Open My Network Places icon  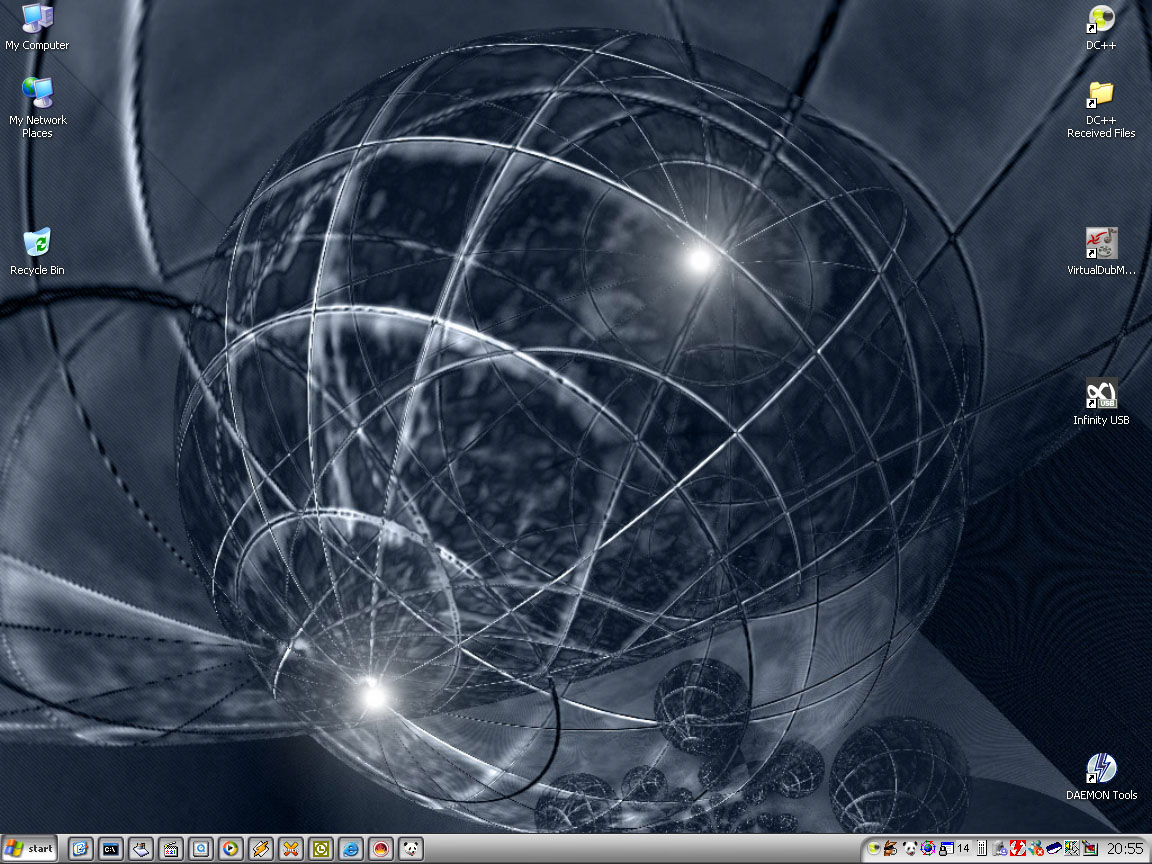click(37, 107)
